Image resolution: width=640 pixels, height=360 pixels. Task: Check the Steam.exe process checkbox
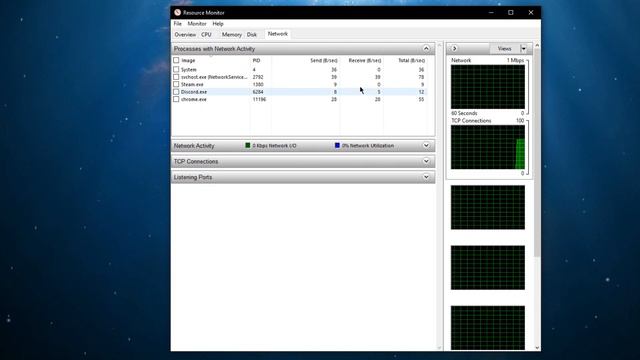[x=176, y=84]
